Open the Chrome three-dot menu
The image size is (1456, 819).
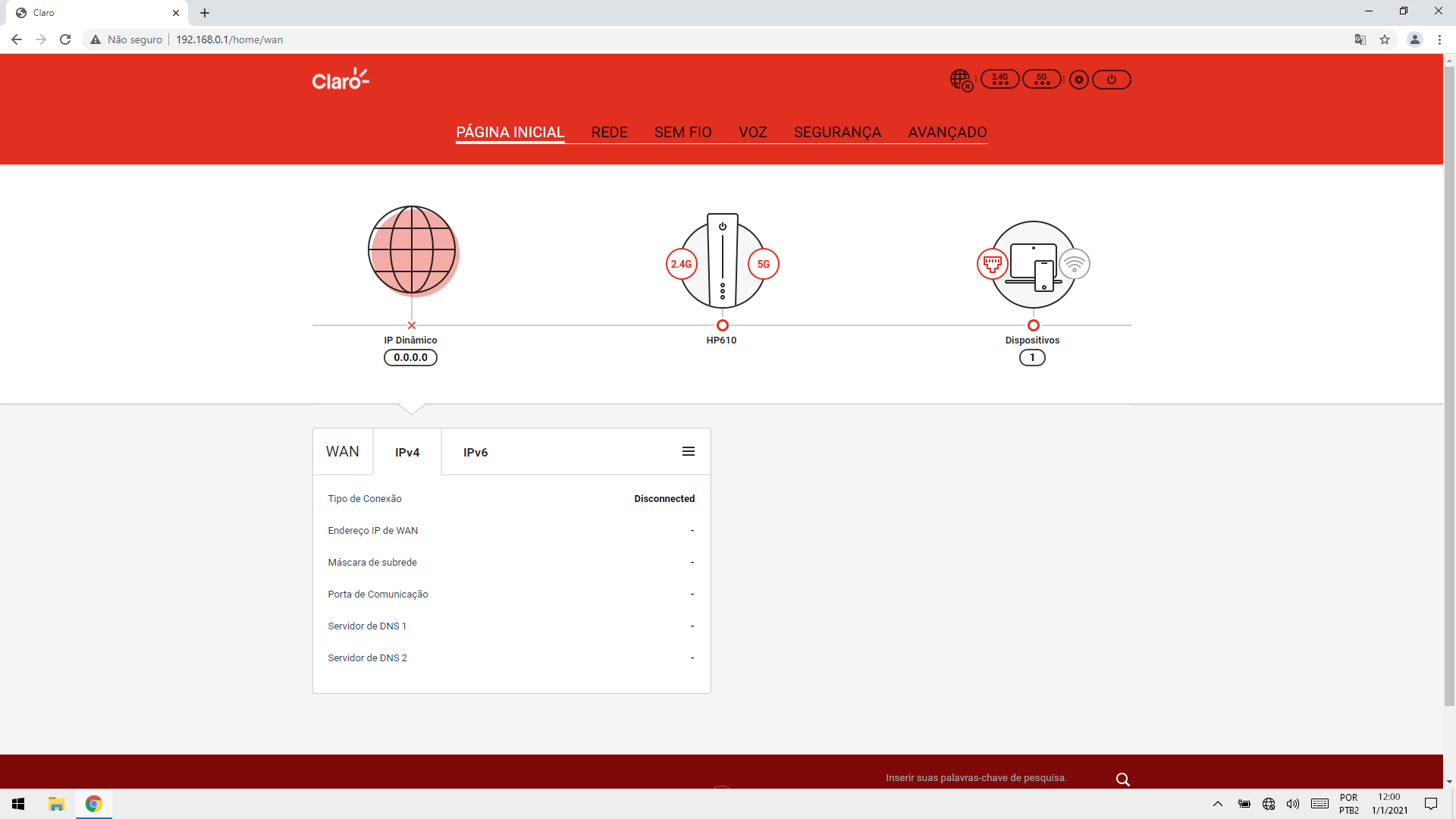coord(1439,39)
